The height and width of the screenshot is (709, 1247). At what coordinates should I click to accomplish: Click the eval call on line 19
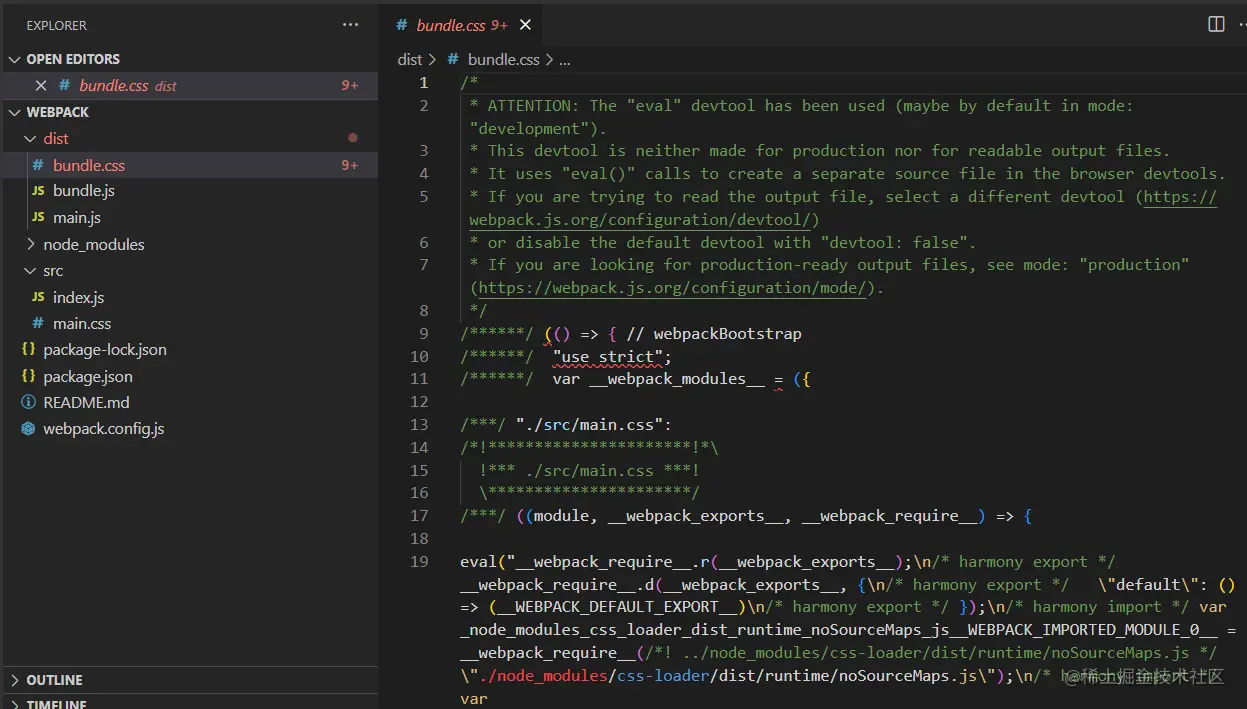coord(478,562)
